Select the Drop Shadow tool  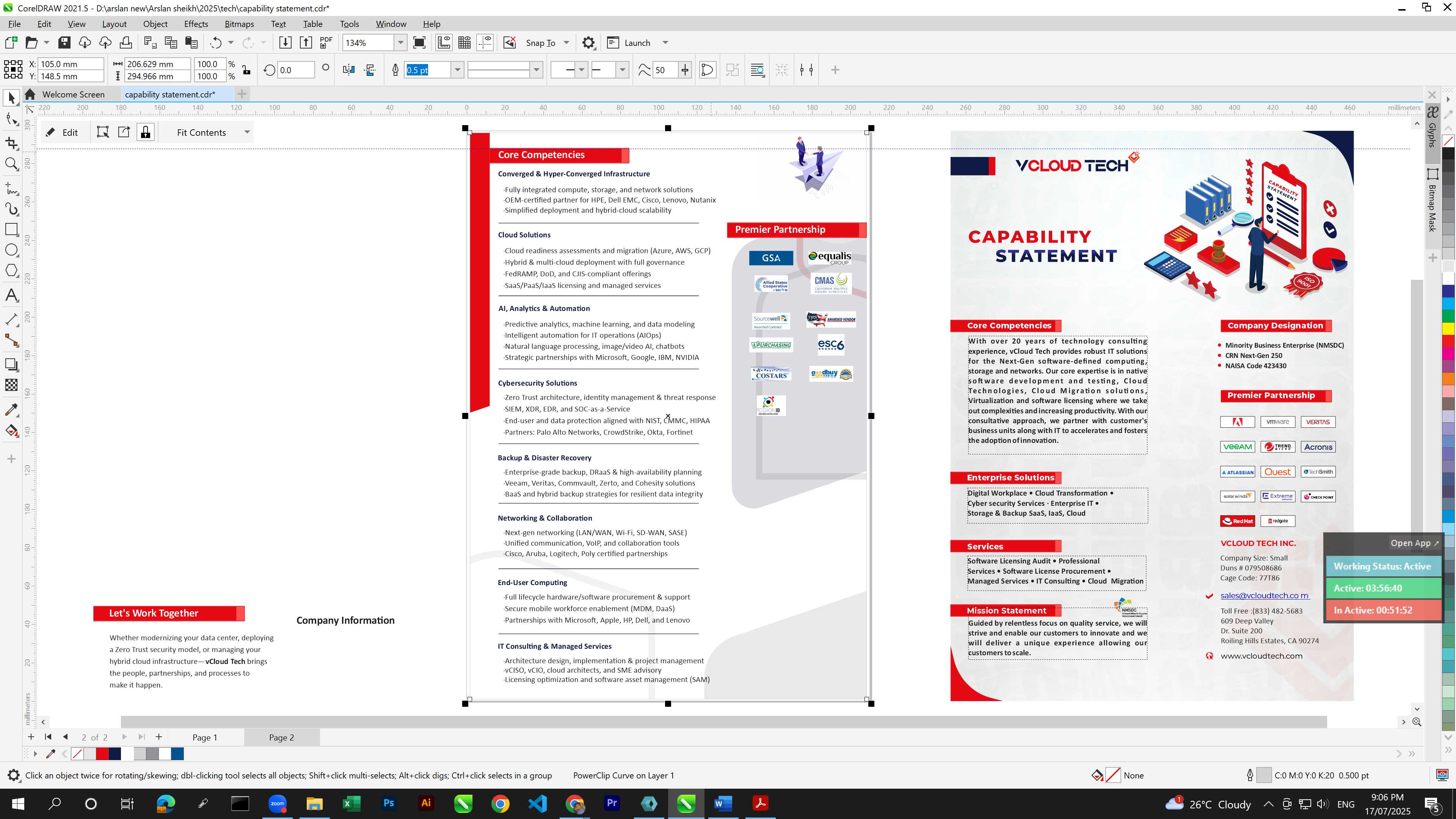[11, 364]
